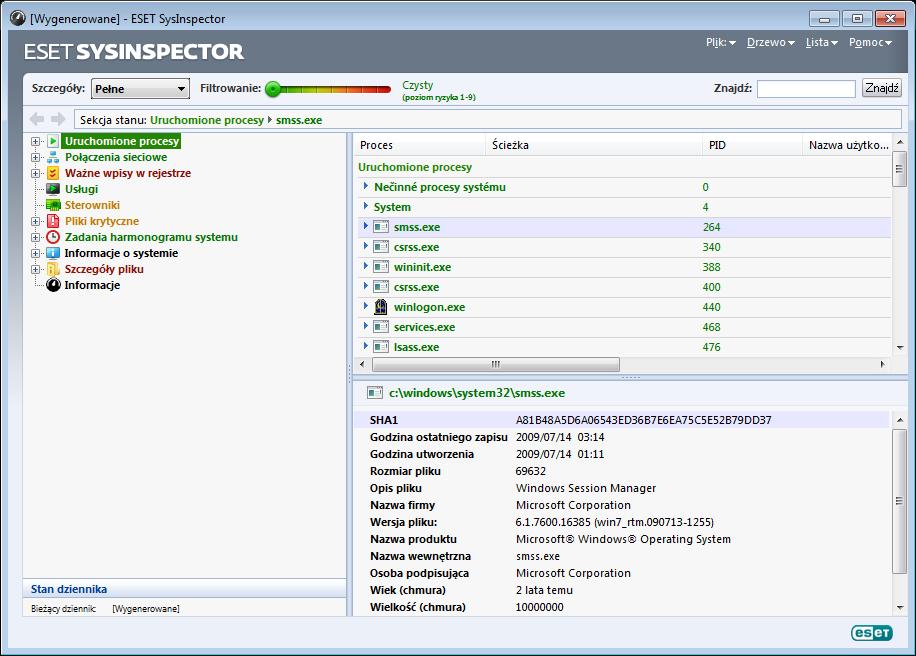Image resolution: width=916 pixels, height=656 pixels.
Task: Click the Pliki krytyczne document icon
Action: click(53, 221)
